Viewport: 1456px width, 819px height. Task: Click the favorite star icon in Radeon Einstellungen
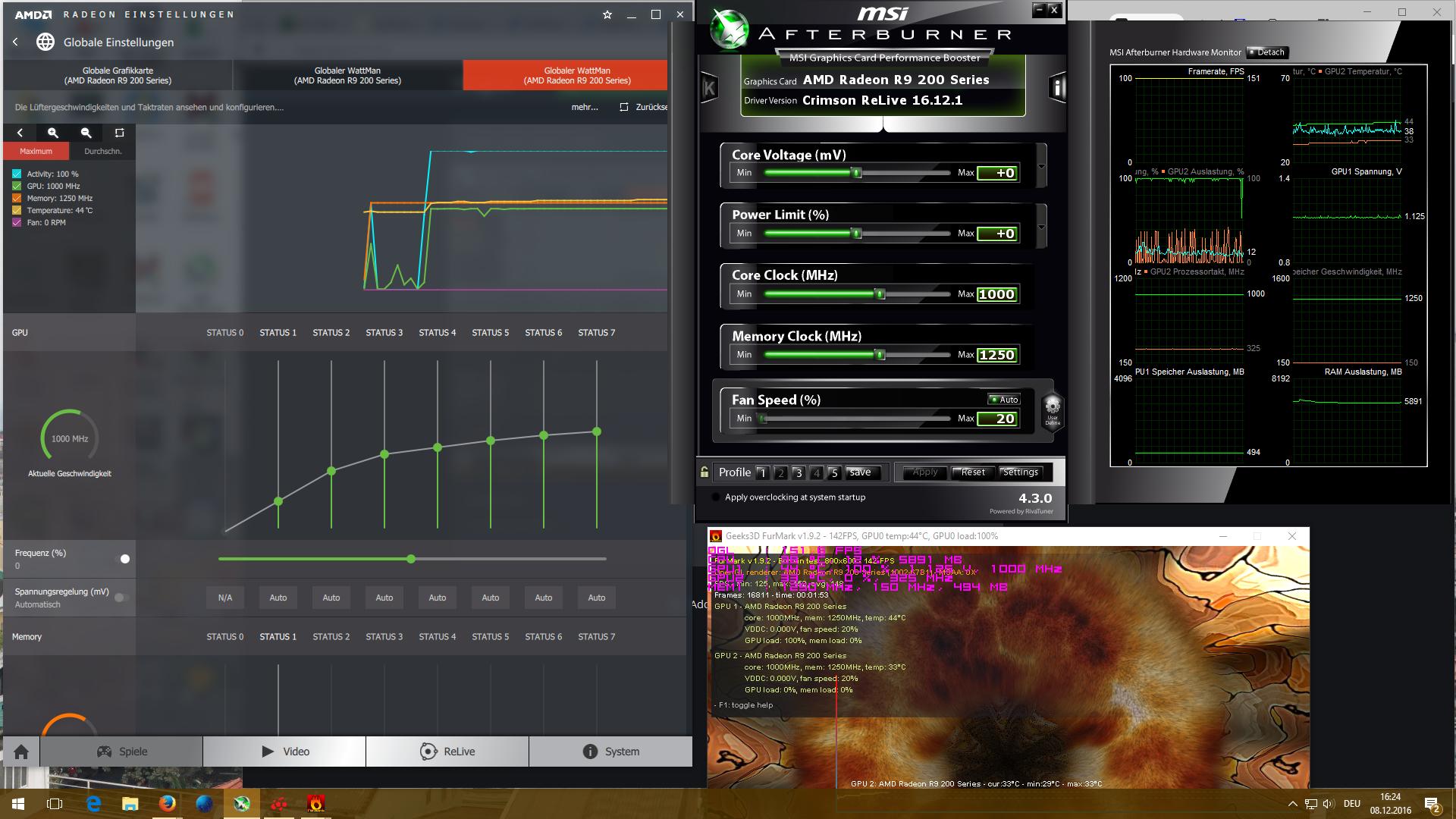[607, 14]
